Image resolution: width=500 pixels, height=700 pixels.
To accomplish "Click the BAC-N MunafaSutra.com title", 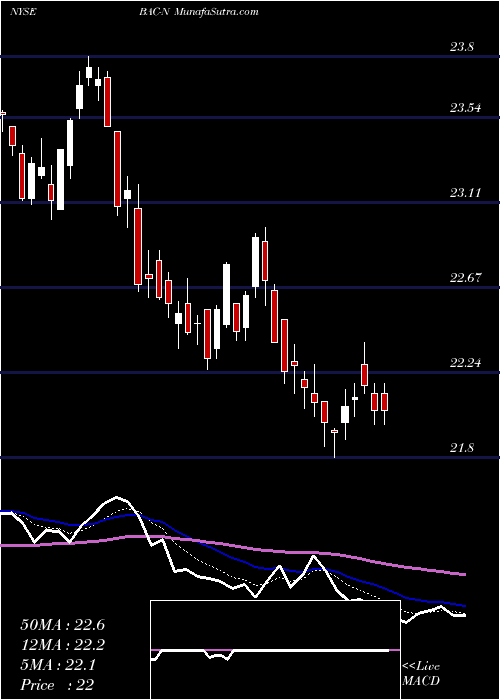I will 198,12.
